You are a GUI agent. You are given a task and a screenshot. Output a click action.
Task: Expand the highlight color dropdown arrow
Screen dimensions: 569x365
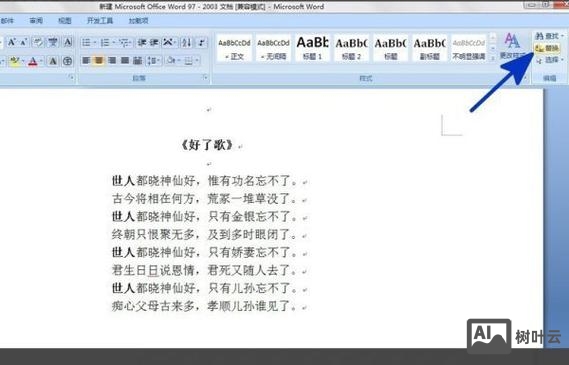22,61
